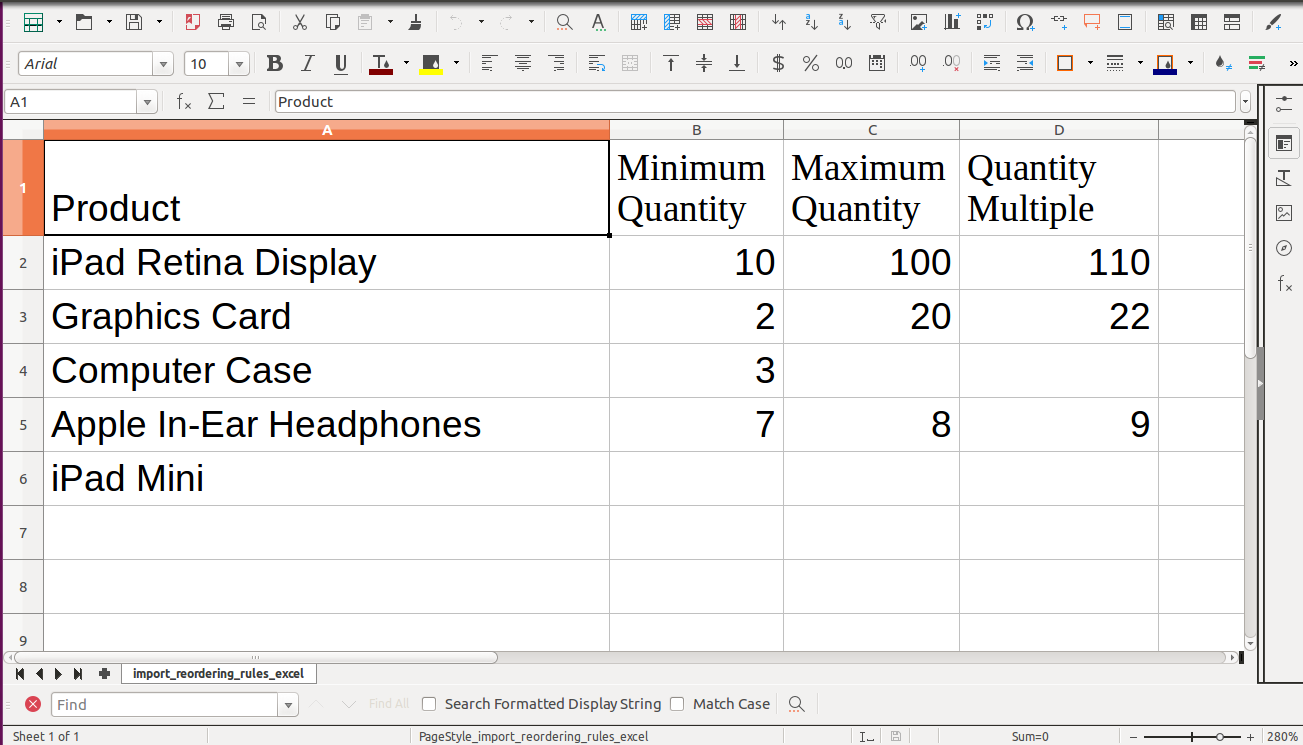Image resolution: width=1303 pixels, height=745 pixels.
Task: Enable Search Formatted Display String checkbox
Action: tap(429, 704)
